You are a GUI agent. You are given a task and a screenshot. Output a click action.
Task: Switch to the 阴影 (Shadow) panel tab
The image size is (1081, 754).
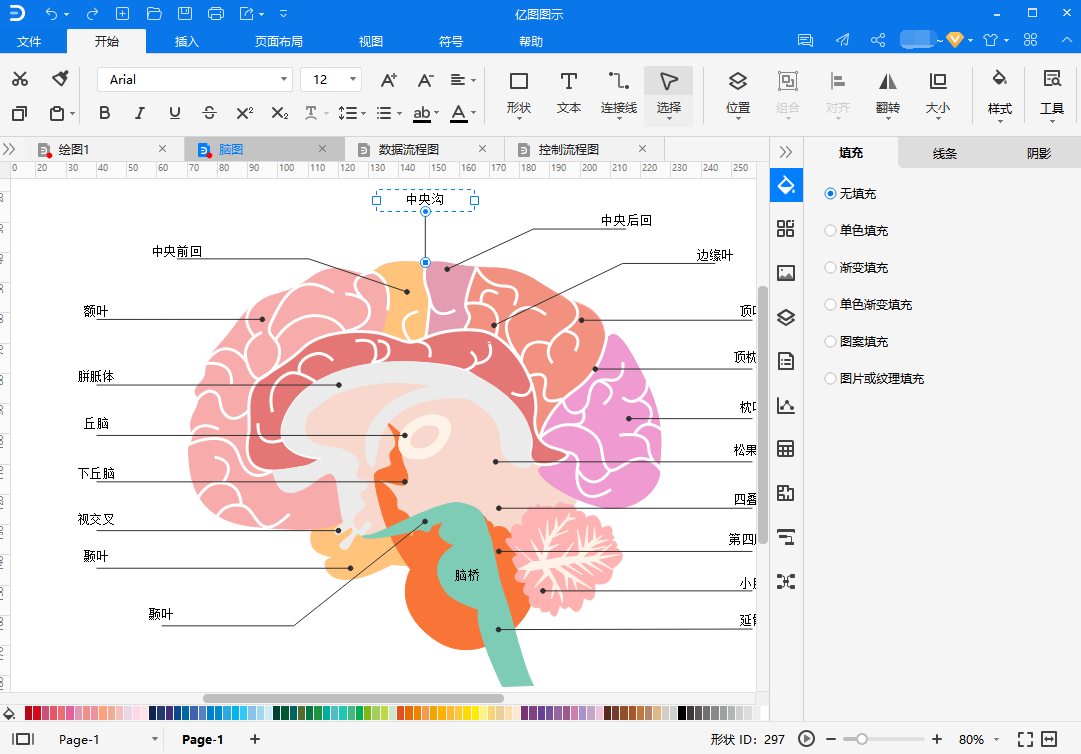[1038, 153]
